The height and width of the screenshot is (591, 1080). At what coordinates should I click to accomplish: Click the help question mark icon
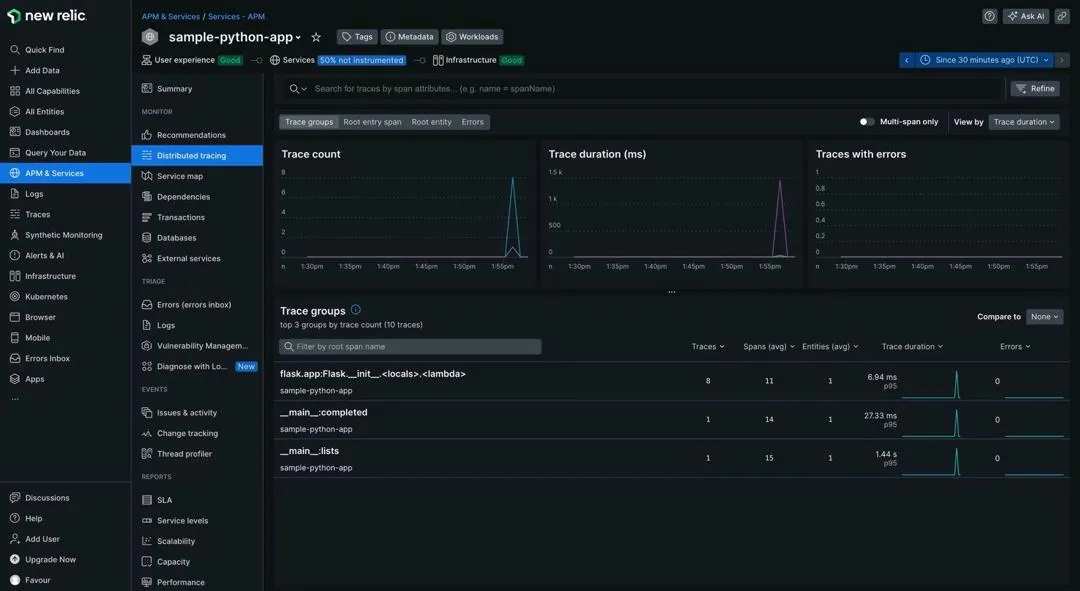pyautogui.click(x=990, y=16)
